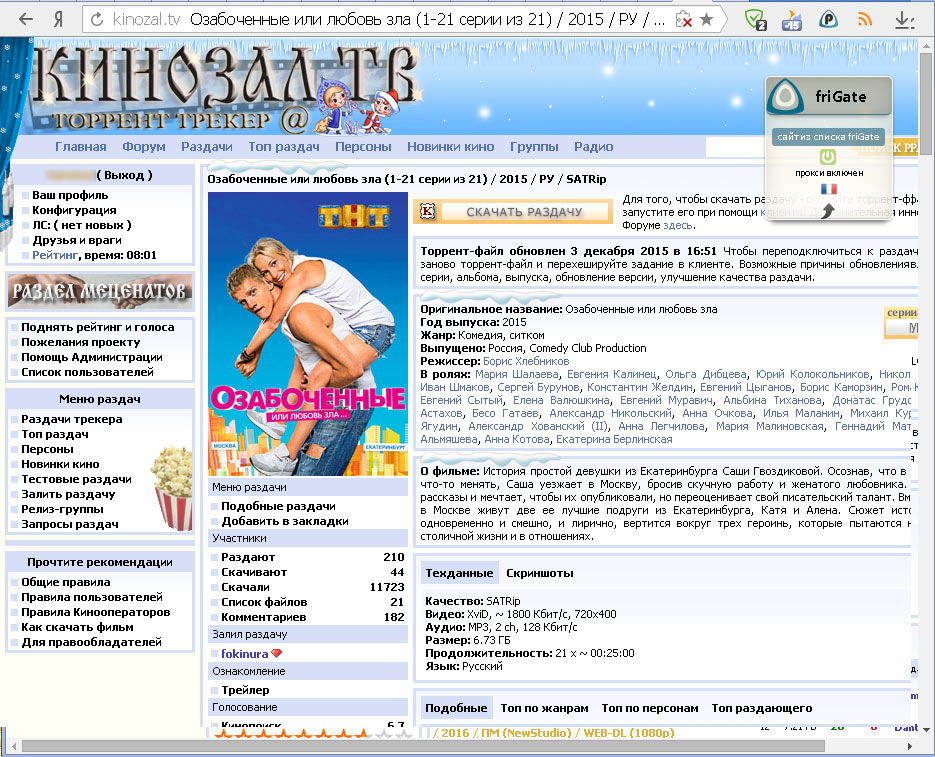Open Персоны in the top navigation
Viewport: 935px width, 757px height.
coord(363,147)
